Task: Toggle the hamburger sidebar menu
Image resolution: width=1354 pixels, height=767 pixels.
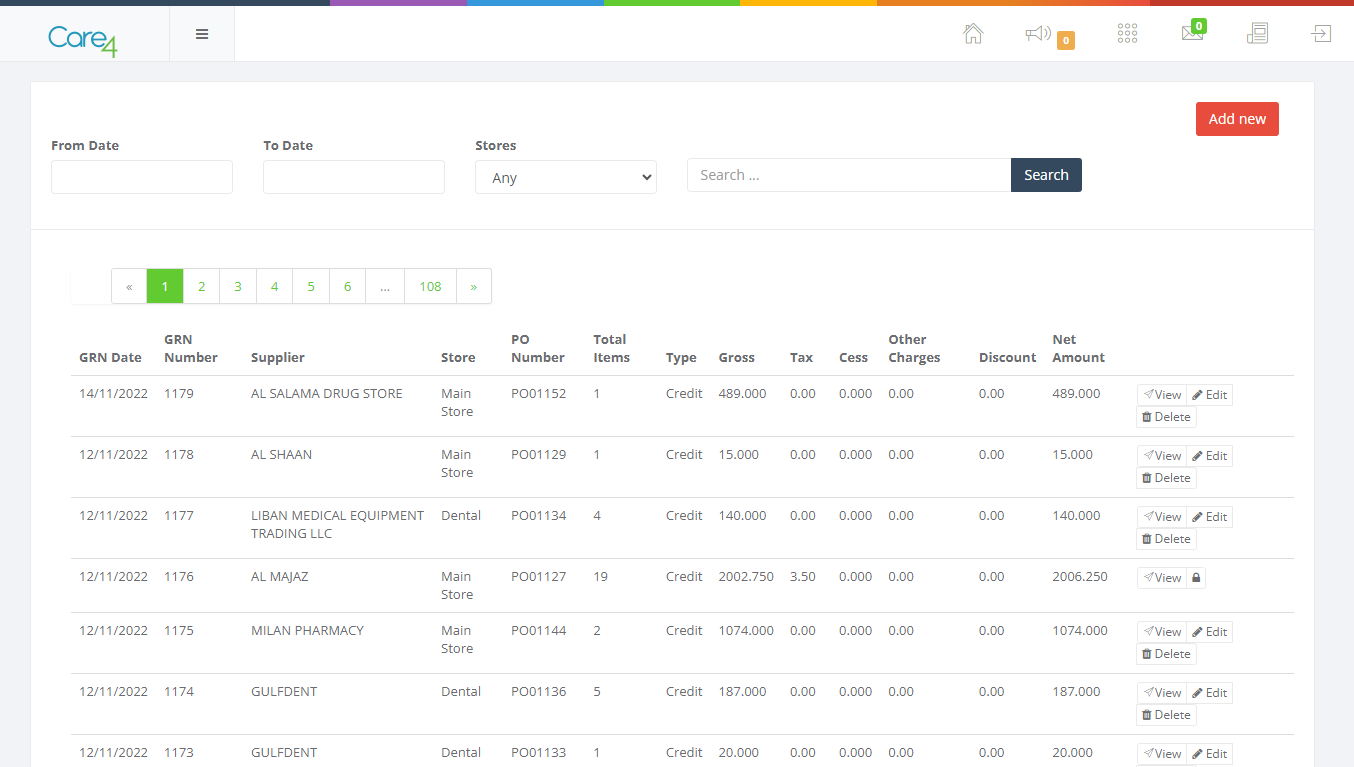Action: 202,34
